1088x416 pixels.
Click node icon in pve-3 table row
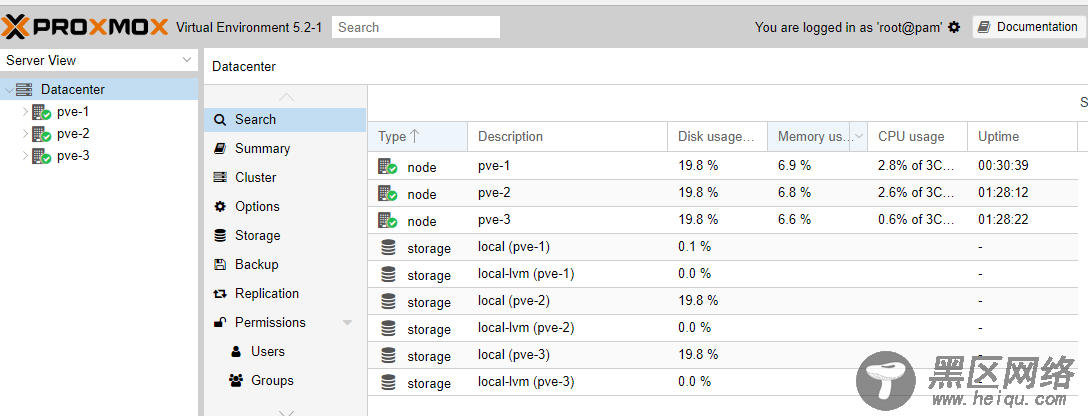pyautogui.click(x=387, y=220)
